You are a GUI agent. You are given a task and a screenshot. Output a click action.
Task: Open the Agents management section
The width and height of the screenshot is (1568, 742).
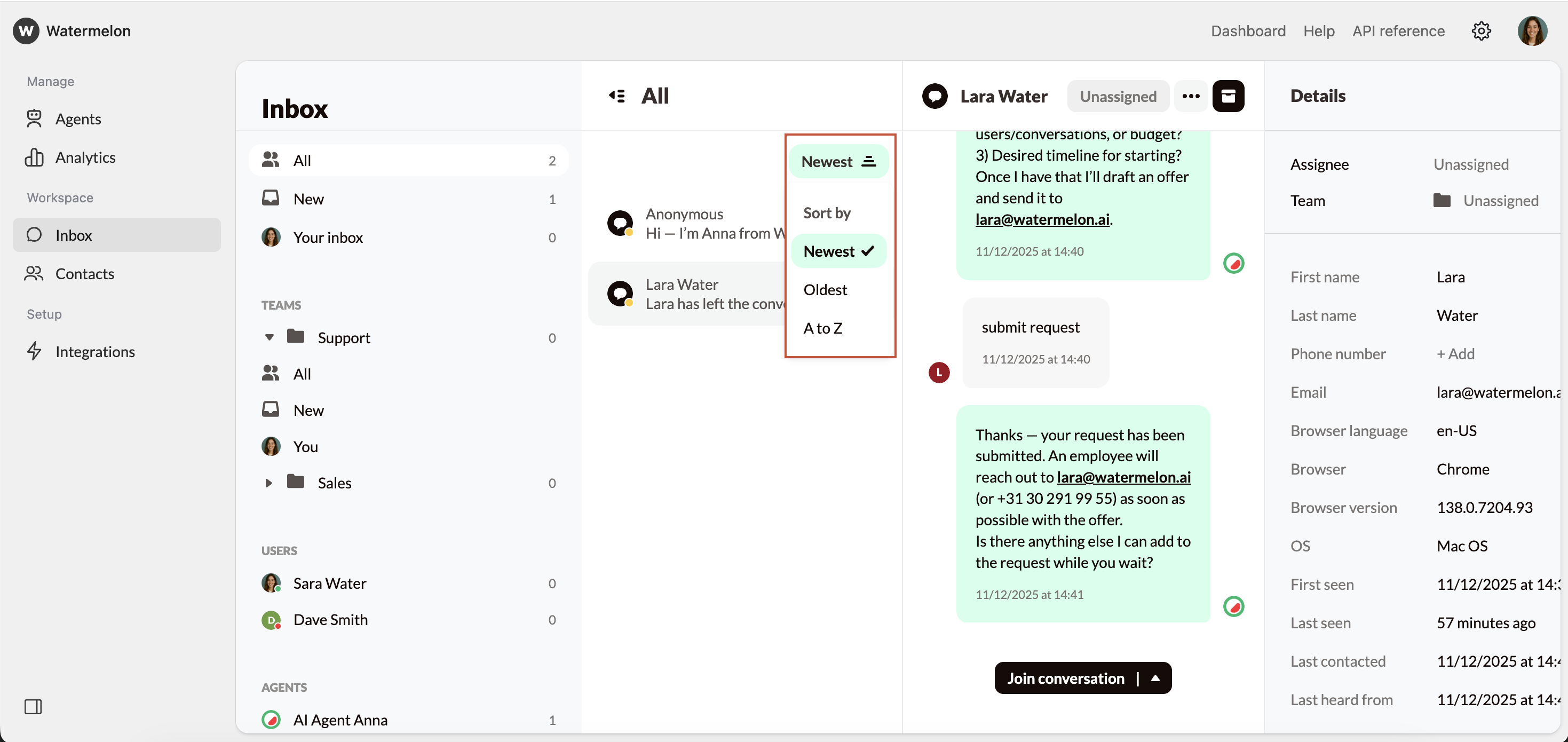click(79, 119)
